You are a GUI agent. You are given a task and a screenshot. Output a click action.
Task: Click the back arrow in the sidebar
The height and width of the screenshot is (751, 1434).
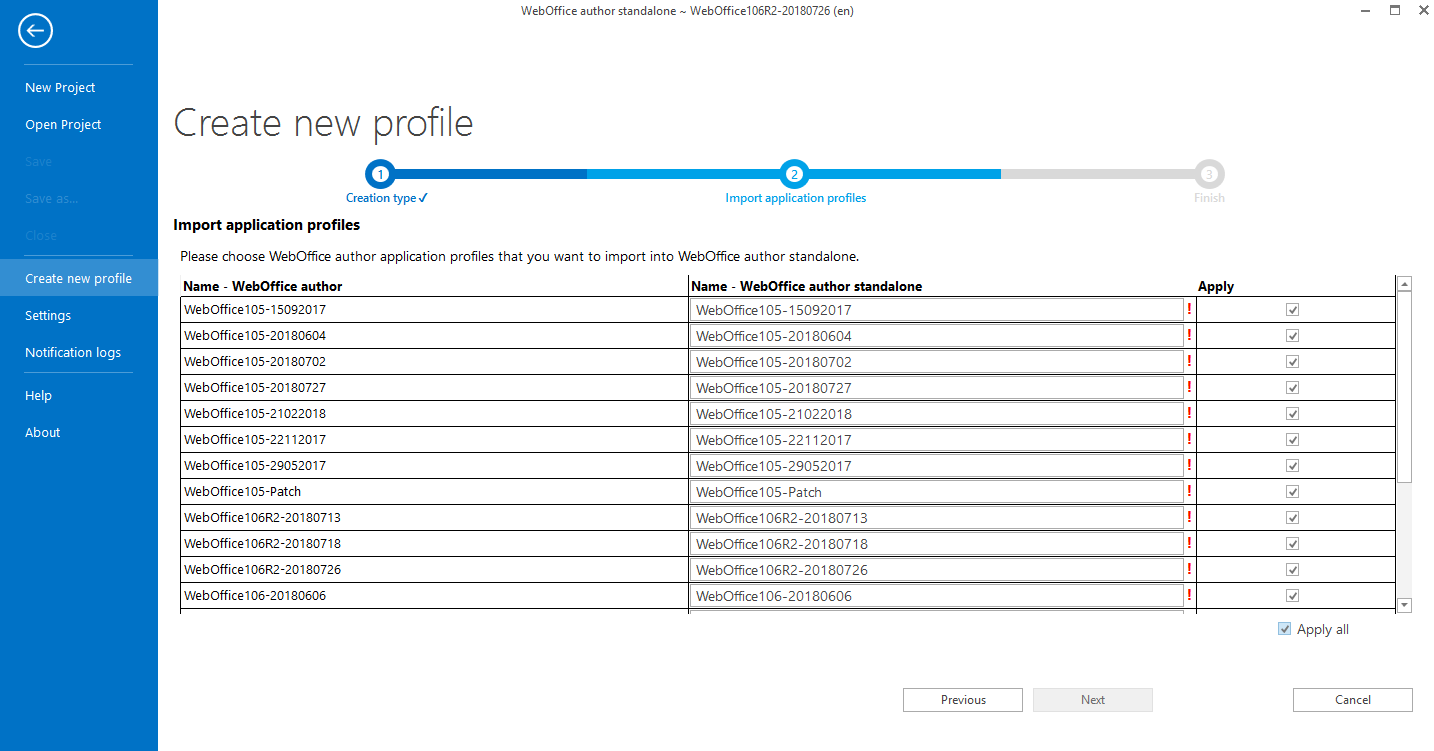[x=35, y=31]
